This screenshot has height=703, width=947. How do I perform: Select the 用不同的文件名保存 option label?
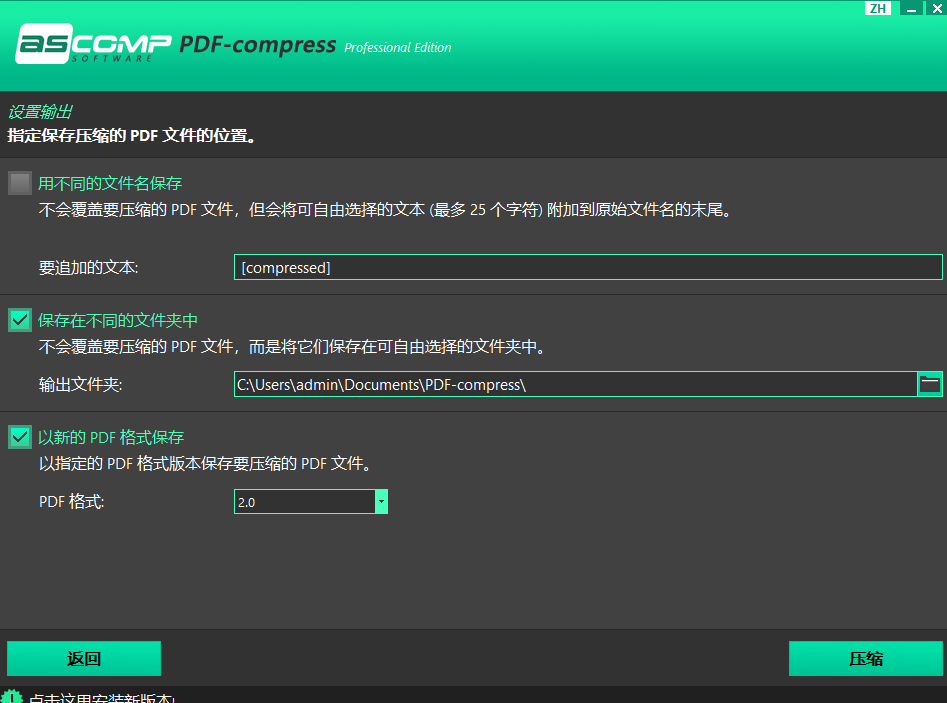click(x=110, y=183)
